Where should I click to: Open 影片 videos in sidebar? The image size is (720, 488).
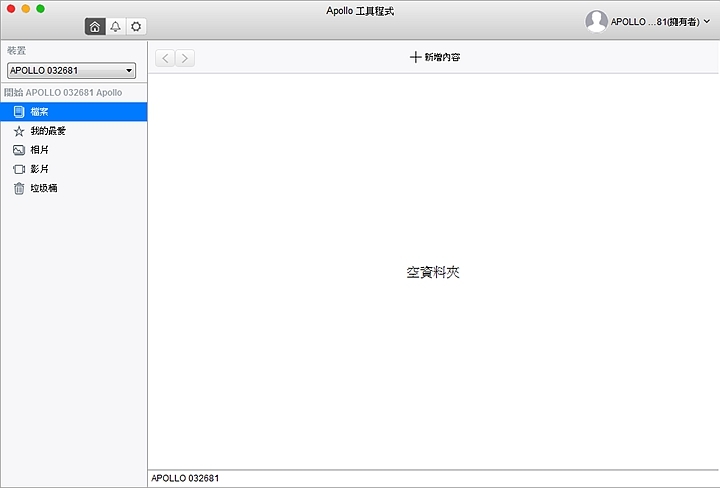pyautogui.click(x=40, y=169)
